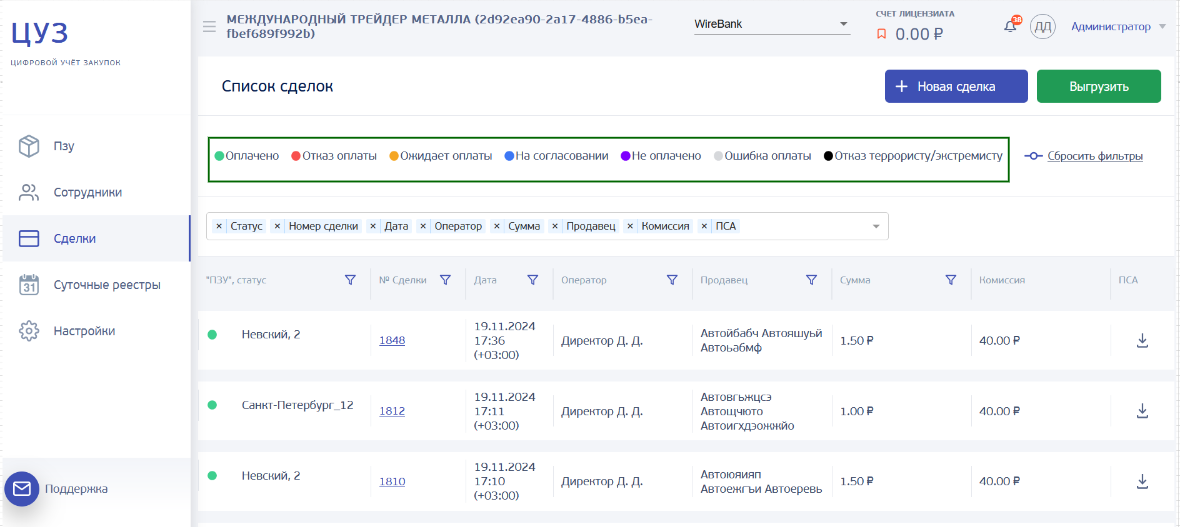Expand the Администратор user menu
The height and width of the screenshot is (527, 1180).
click(x=1118, y=27)
